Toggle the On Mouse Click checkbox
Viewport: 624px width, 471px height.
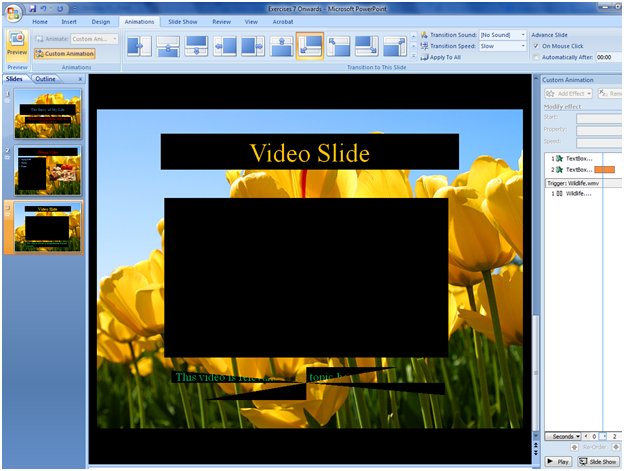[535, 46]
